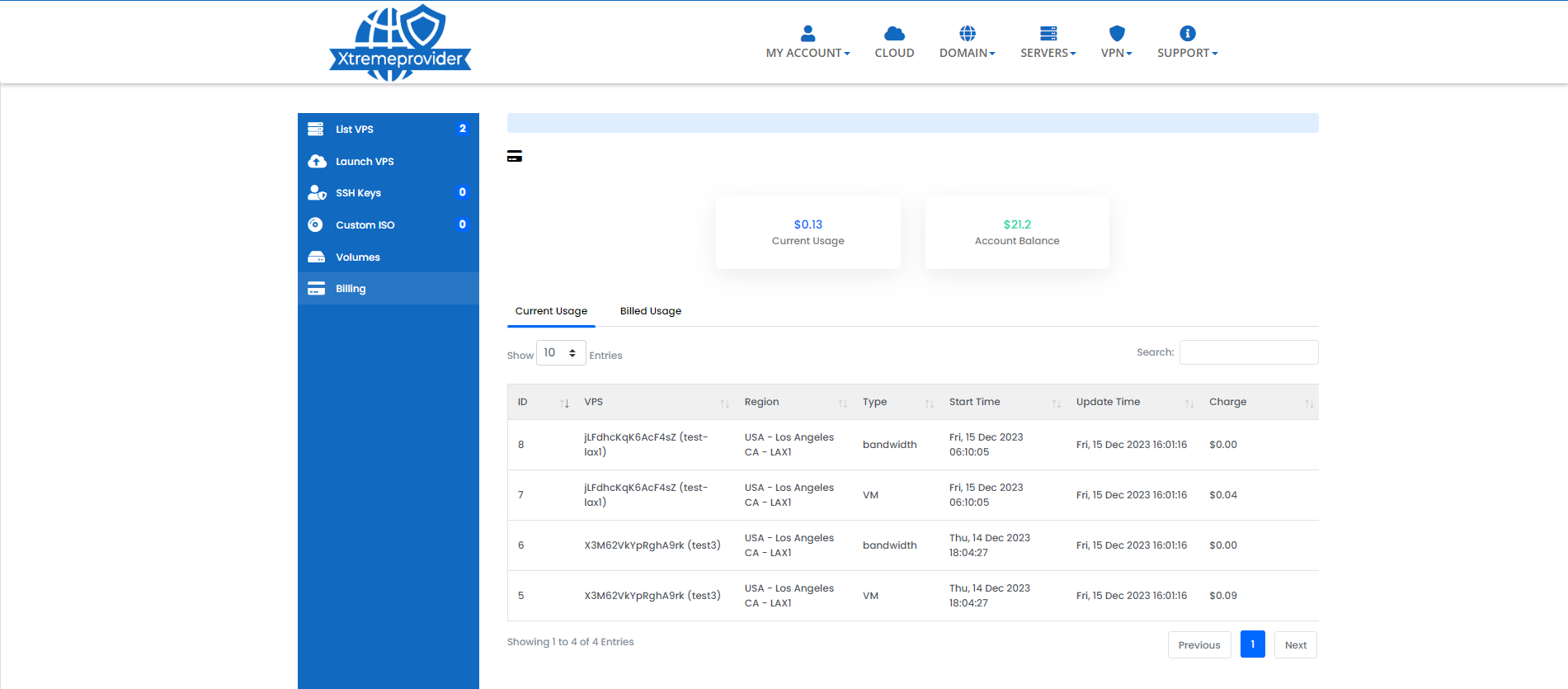The height and width of the screenshot is (689, 1568).
Task: Open Launch VPS in sidebar
Action: (x=388, y=161)
